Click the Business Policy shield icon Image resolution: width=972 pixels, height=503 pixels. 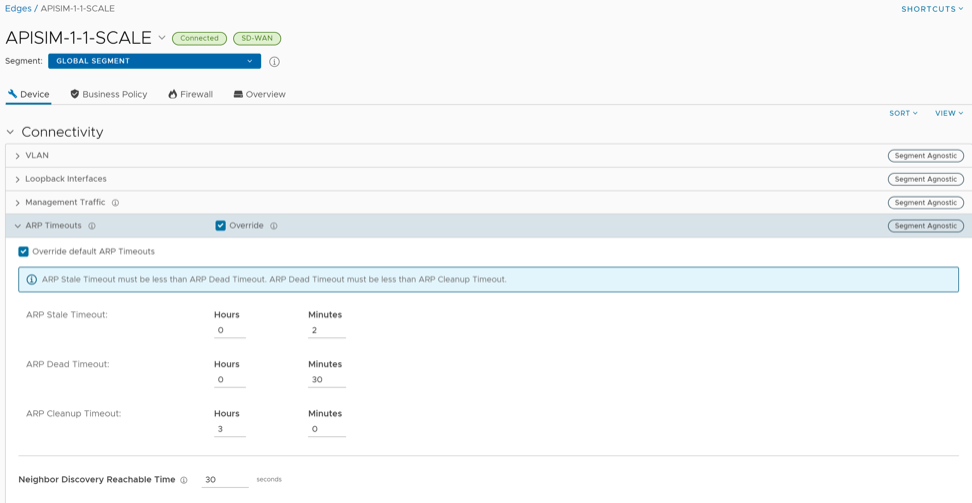point(75,95)
